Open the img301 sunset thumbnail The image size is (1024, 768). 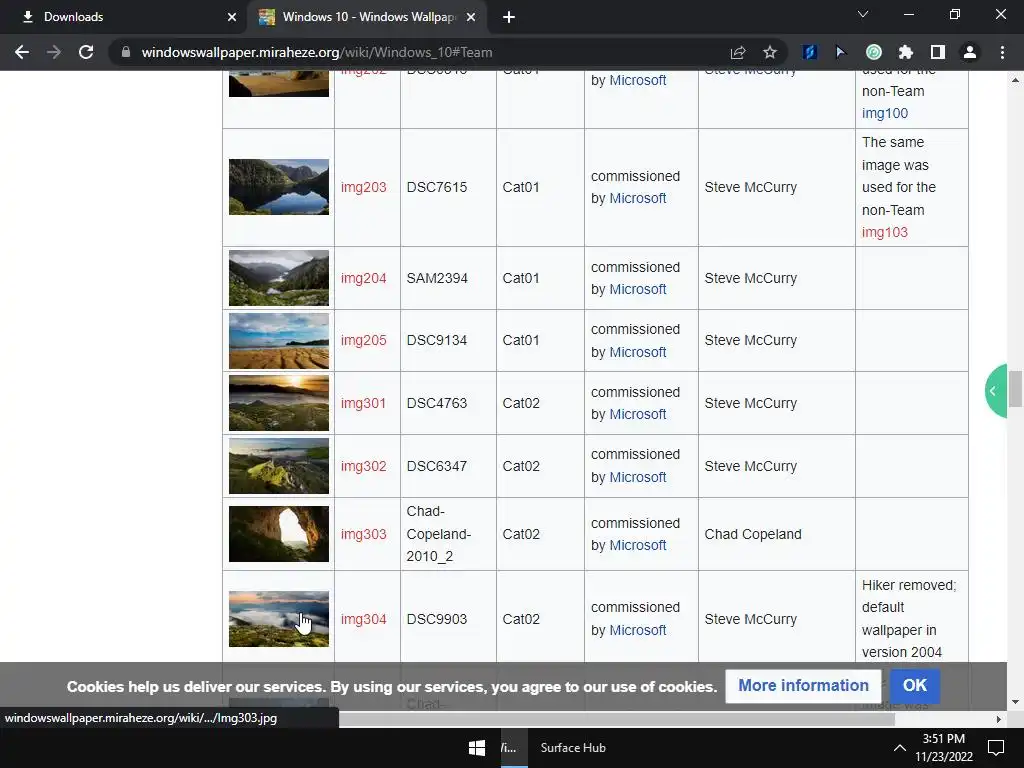click(279, 403)
